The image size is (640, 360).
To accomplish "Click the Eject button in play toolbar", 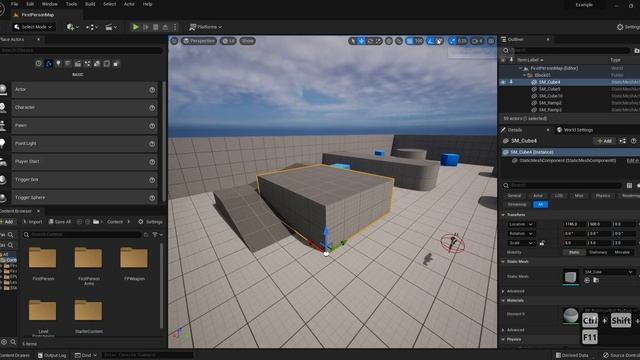I will click(165, 27).
